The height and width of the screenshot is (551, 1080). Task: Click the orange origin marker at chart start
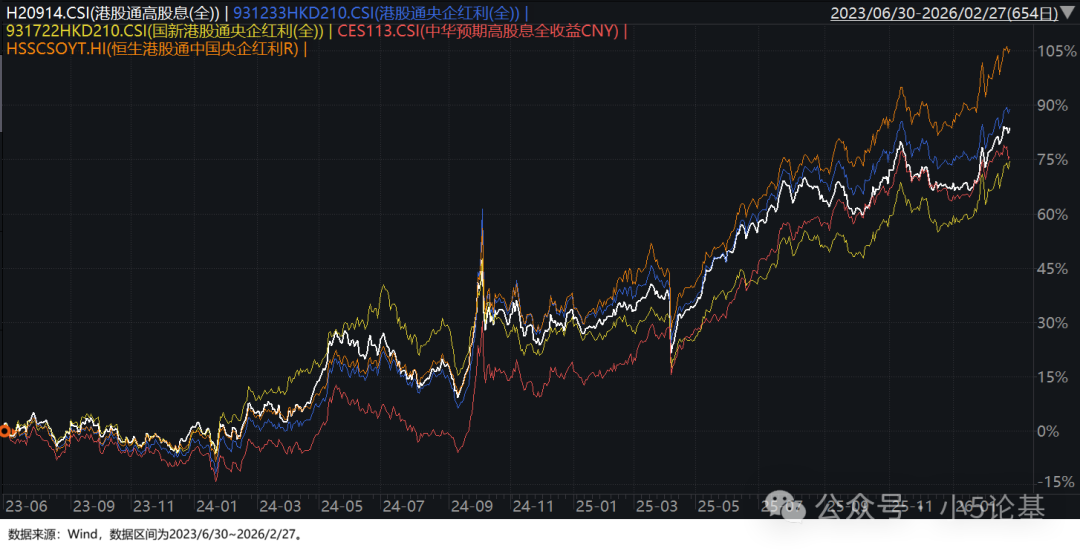(4, 431)
